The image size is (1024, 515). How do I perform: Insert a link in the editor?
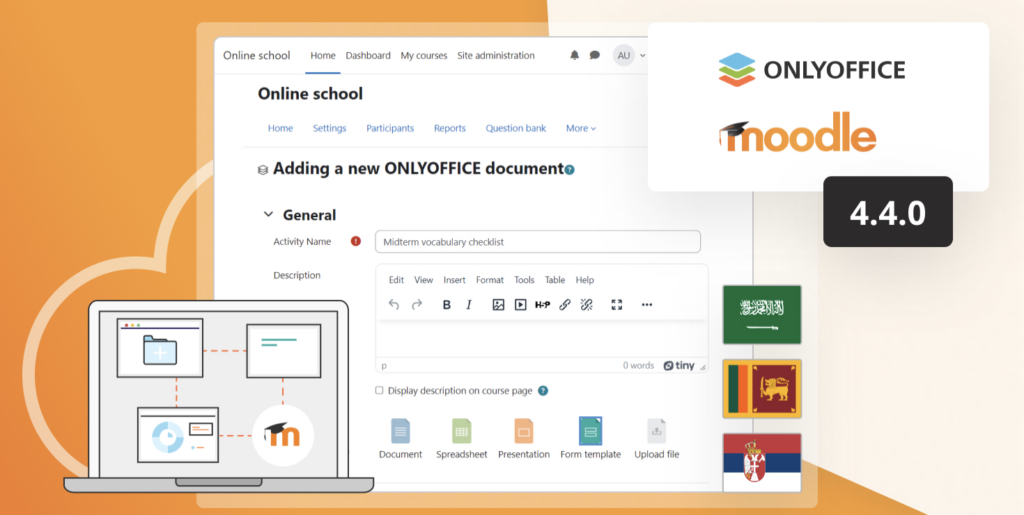pyautogui.click(x=565, y=305)
